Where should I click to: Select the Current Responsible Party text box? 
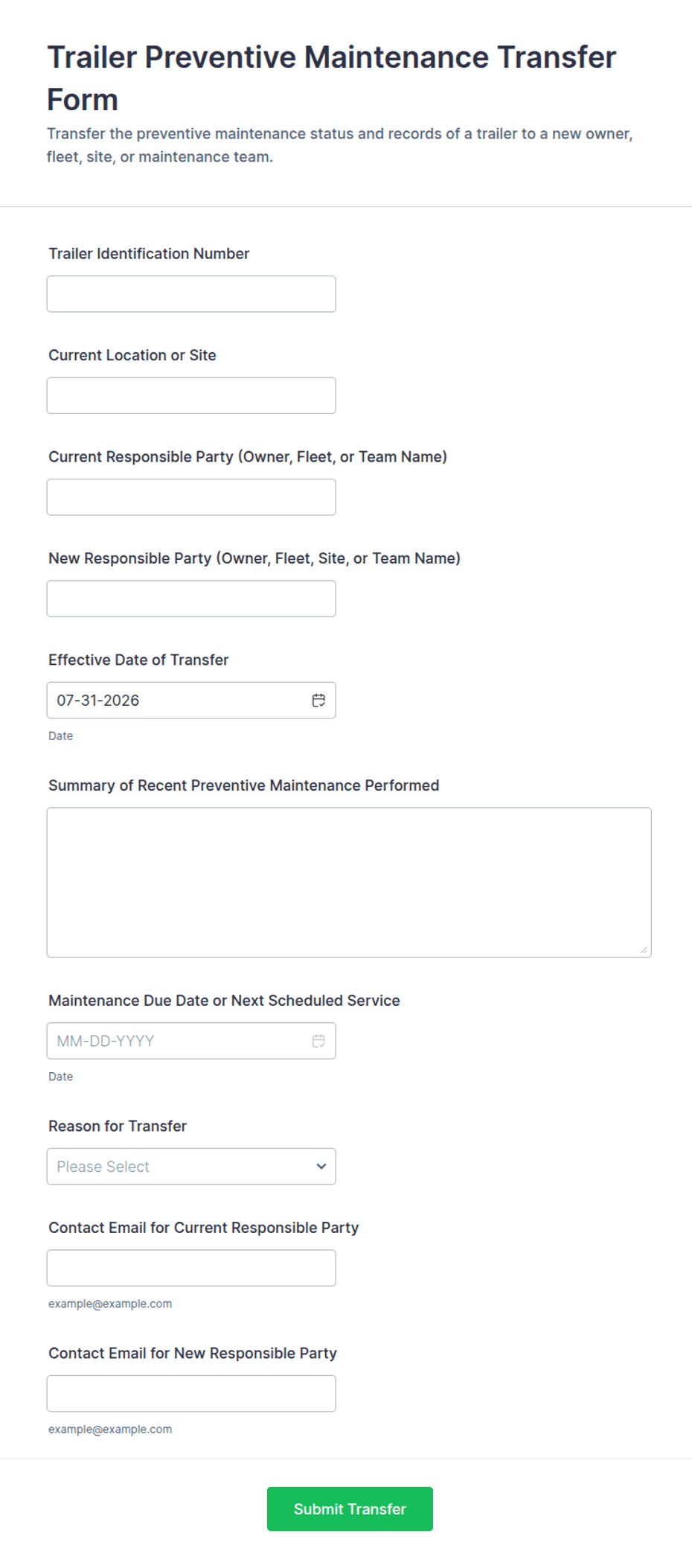pos(191,497)
